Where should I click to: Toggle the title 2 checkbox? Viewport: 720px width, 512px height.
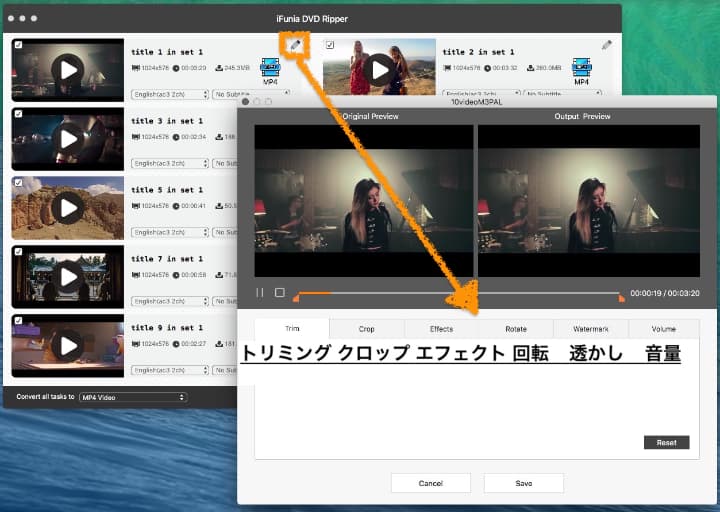330,45
